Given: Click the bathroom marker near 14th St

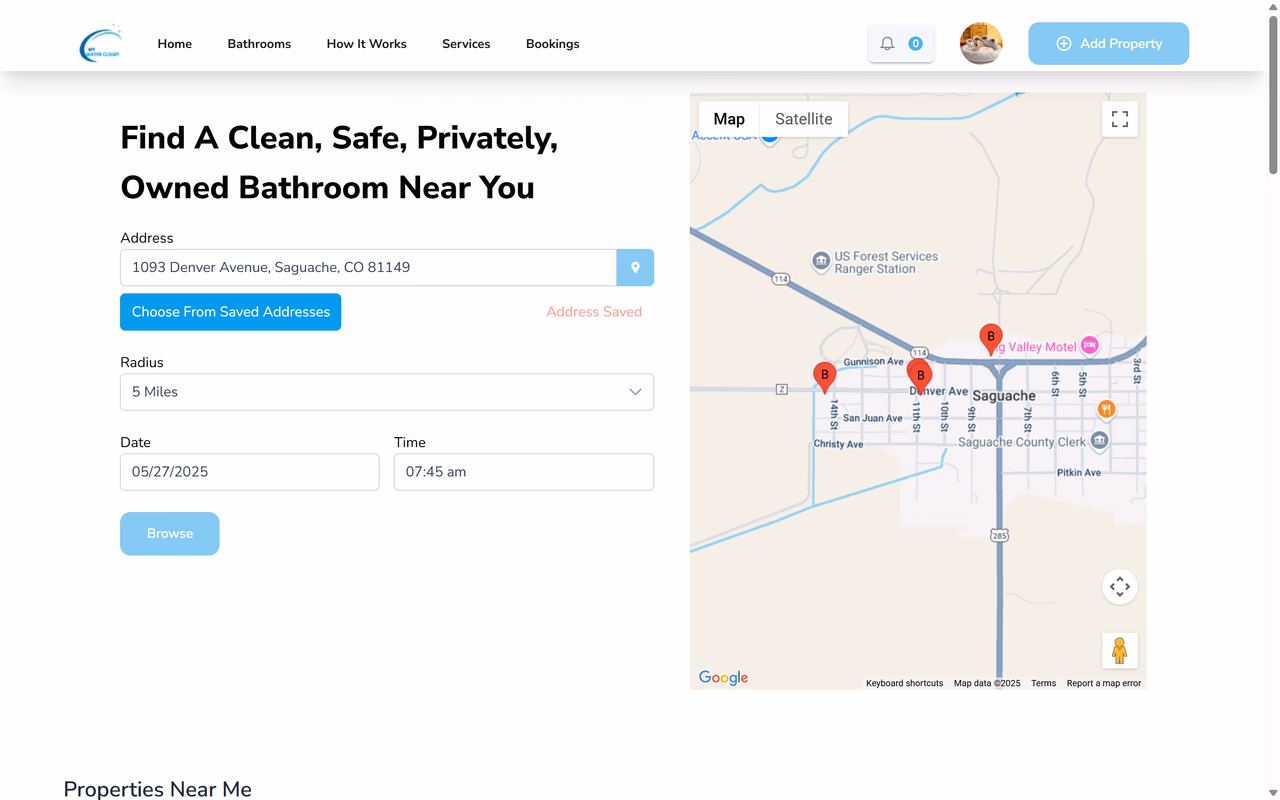Looking at the screenshot, I should coord(824,376).
